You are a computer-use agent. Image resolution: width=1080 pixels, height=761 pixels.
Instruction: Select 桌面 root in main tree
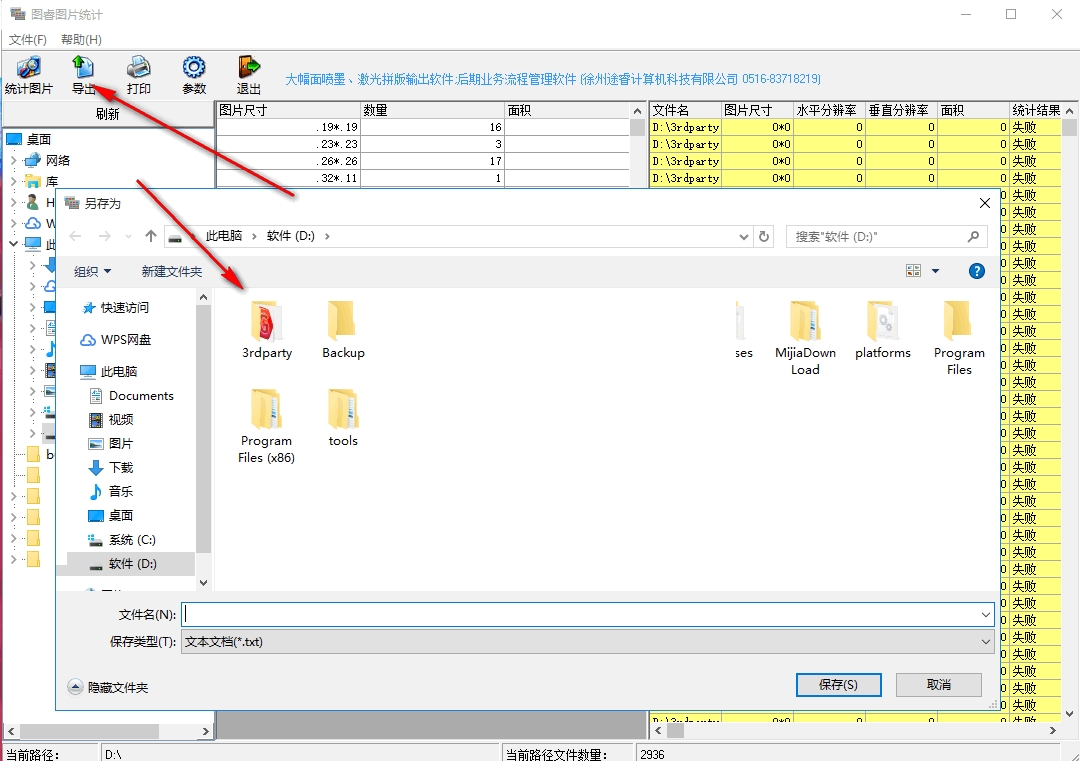tap(30, 139)
